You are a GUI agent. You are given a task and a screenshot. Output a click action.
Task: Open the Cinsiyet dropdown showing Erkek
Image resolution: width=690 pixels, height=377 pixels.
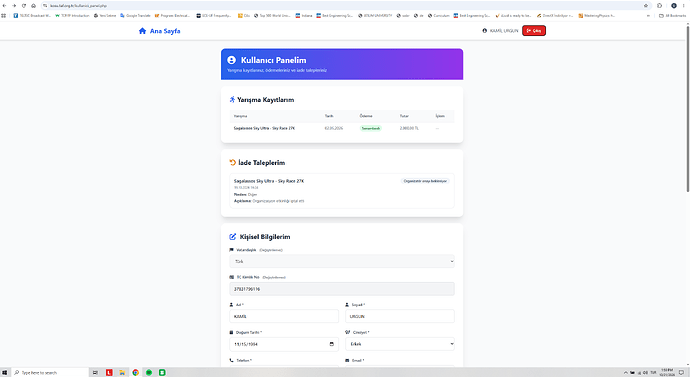click(400, 344)
